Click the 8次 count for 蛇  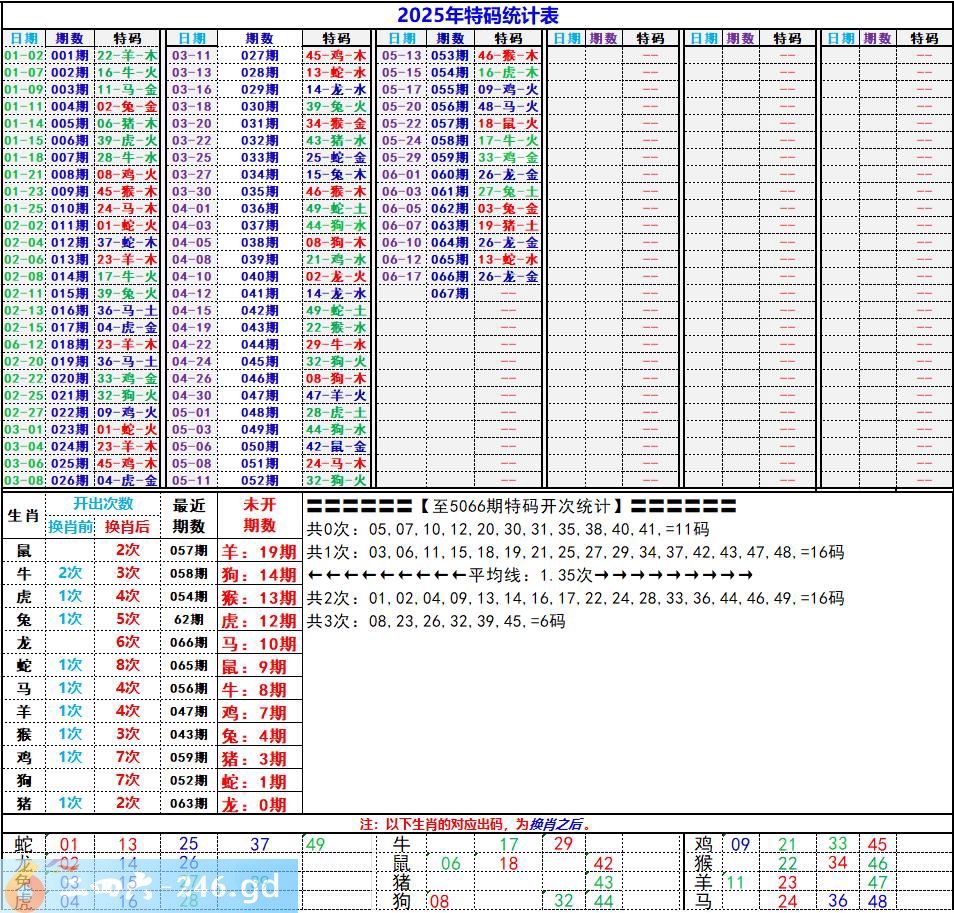click(x=127, y=665)
